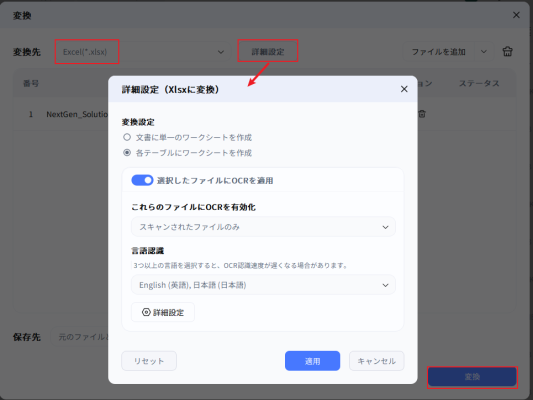This screenshot has height=400, width=533.
Task: Expand the English, 日本語 language dropdown
Action: 263,285
